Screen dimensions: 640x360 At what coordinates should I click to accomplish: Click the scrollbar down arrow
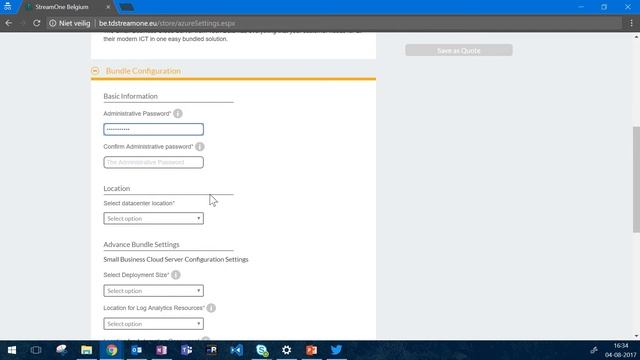click(x=636, y=336)
